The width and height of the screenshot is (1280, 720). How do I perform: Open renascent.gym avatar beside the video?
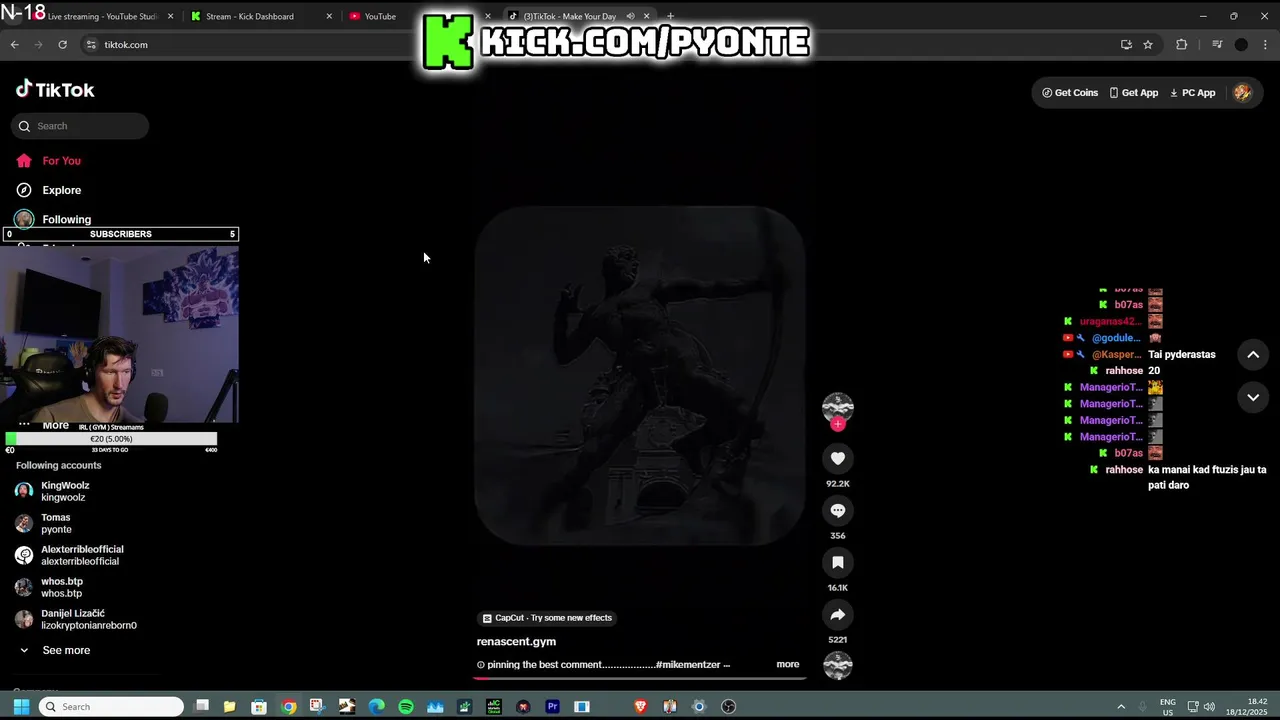(x=838, y=407)
